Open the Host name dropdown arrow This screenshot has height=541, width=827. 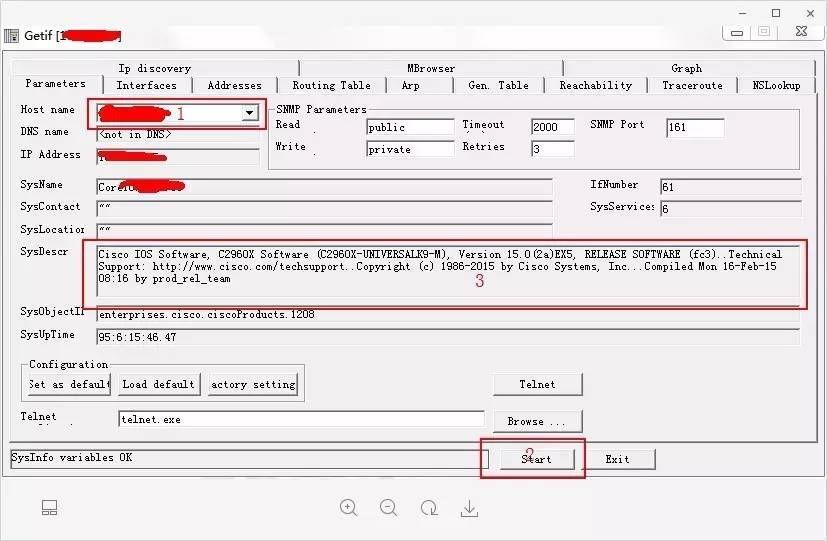(249, 112)
